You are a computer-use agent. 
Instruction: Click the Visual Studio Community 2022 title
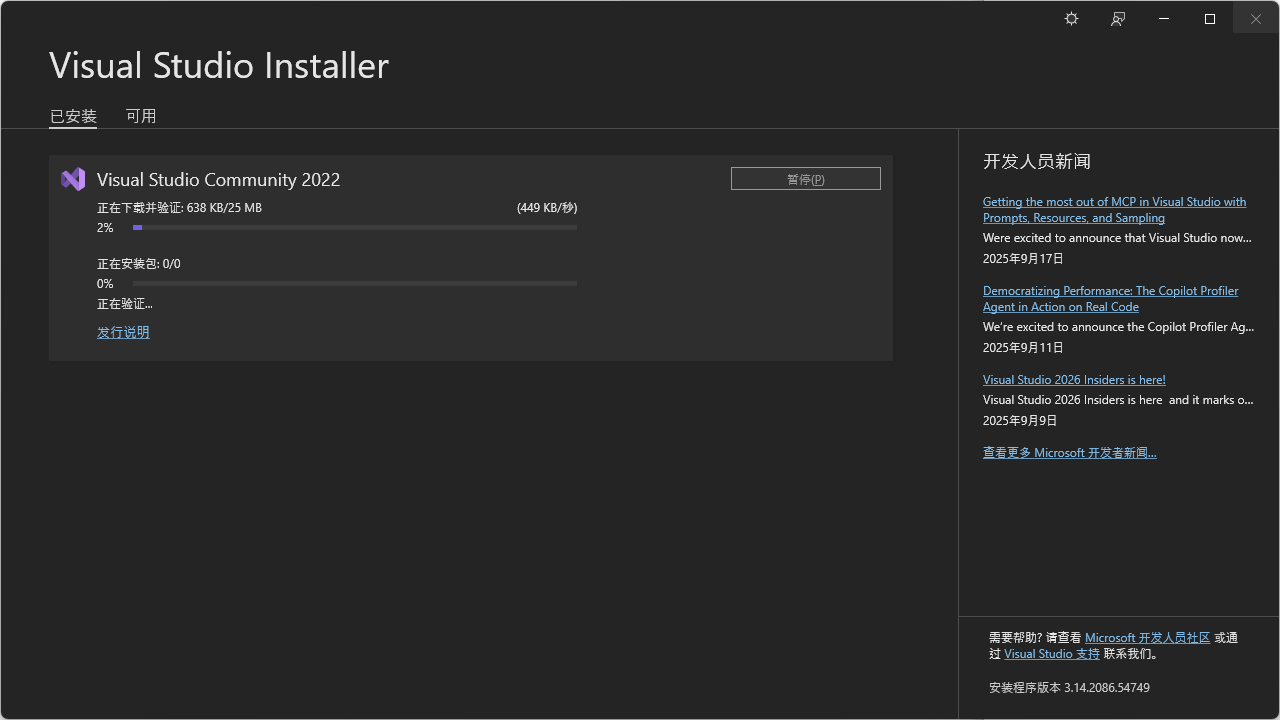pyautogui.click(x=218, y=180)
